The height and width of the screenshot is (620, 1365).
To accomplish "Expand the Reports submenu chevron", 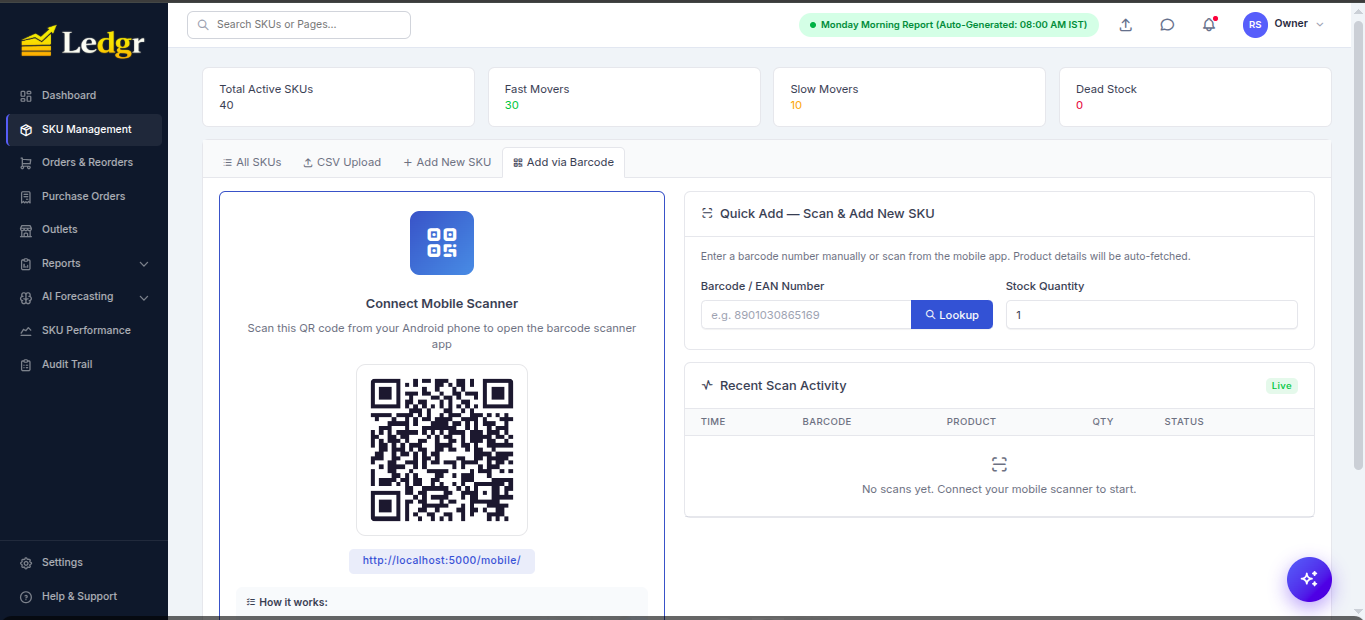I will pyautogui.click(x=144, y=264).
